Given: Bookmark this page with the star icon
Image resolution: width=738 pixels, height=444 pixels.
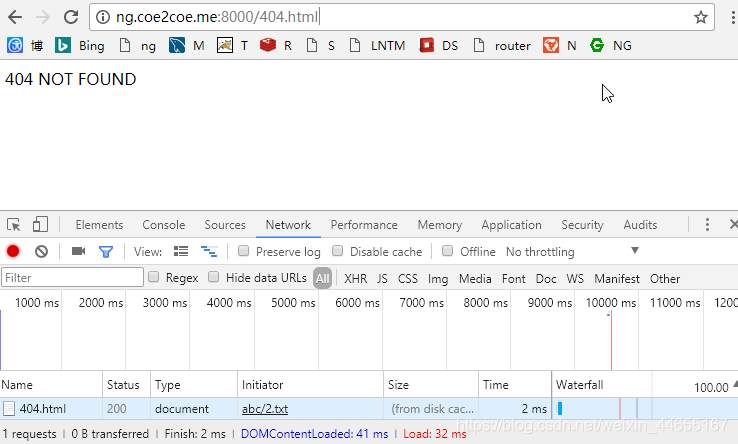Looking at the screenshot, I should pyautogui.click(x=701, y=17).
